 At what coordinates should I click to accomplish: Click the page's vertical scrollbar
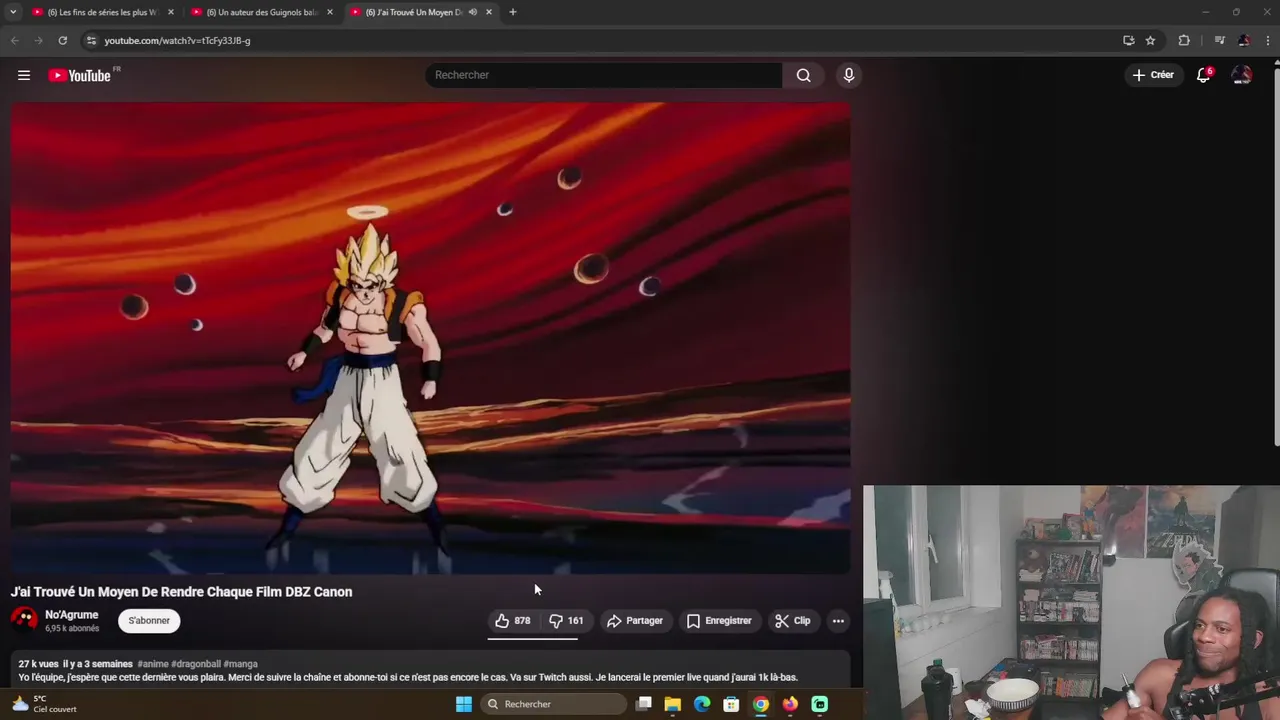pyautogui.click(x=1275, y=255)
